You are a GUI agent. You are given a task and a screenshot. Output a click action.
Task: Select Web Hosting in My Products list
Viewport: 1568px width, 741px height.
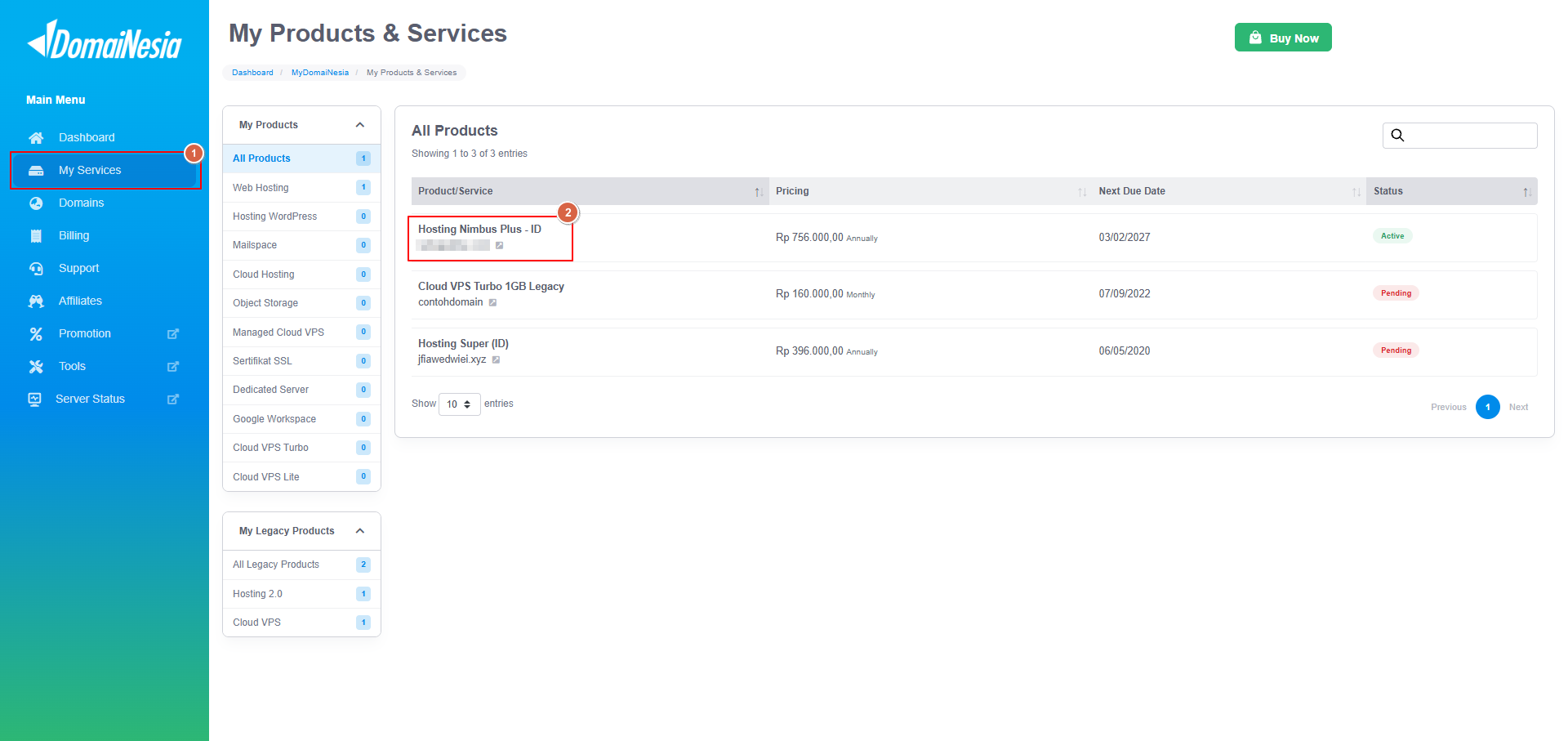tap(301, 188)
